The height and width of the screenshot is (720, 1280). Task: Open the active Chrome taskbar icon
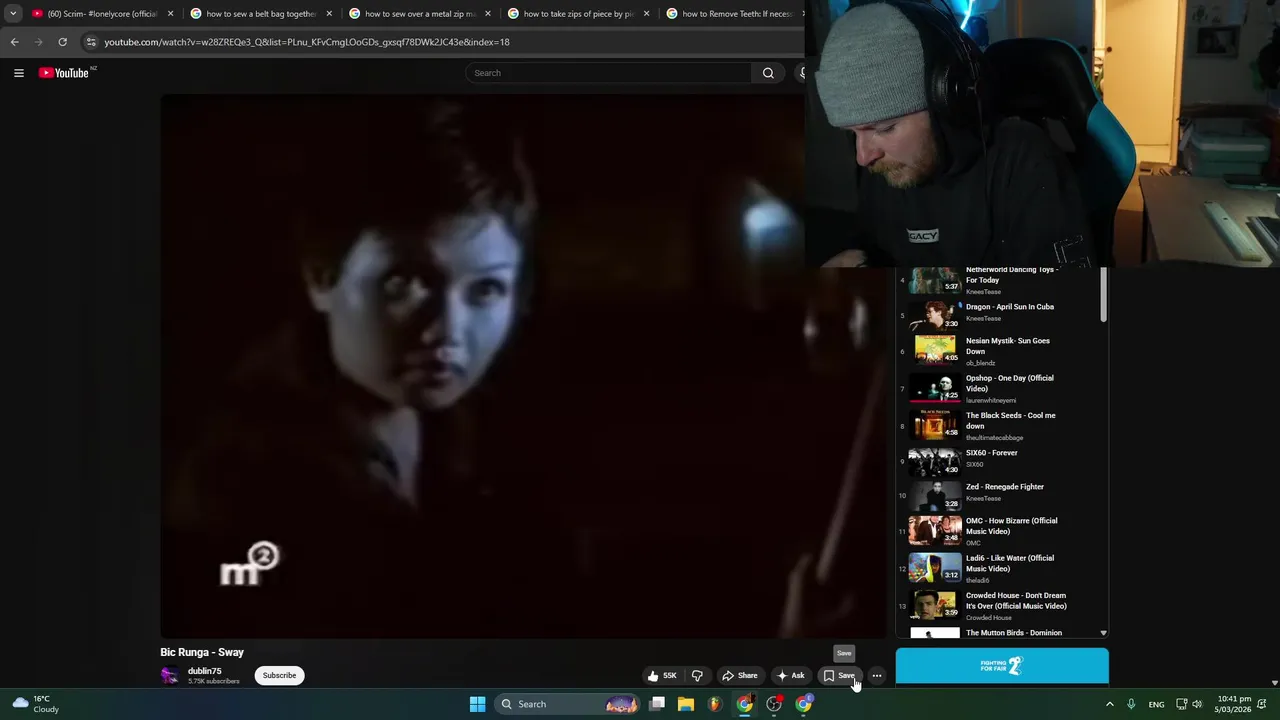[x=745, y=704]
